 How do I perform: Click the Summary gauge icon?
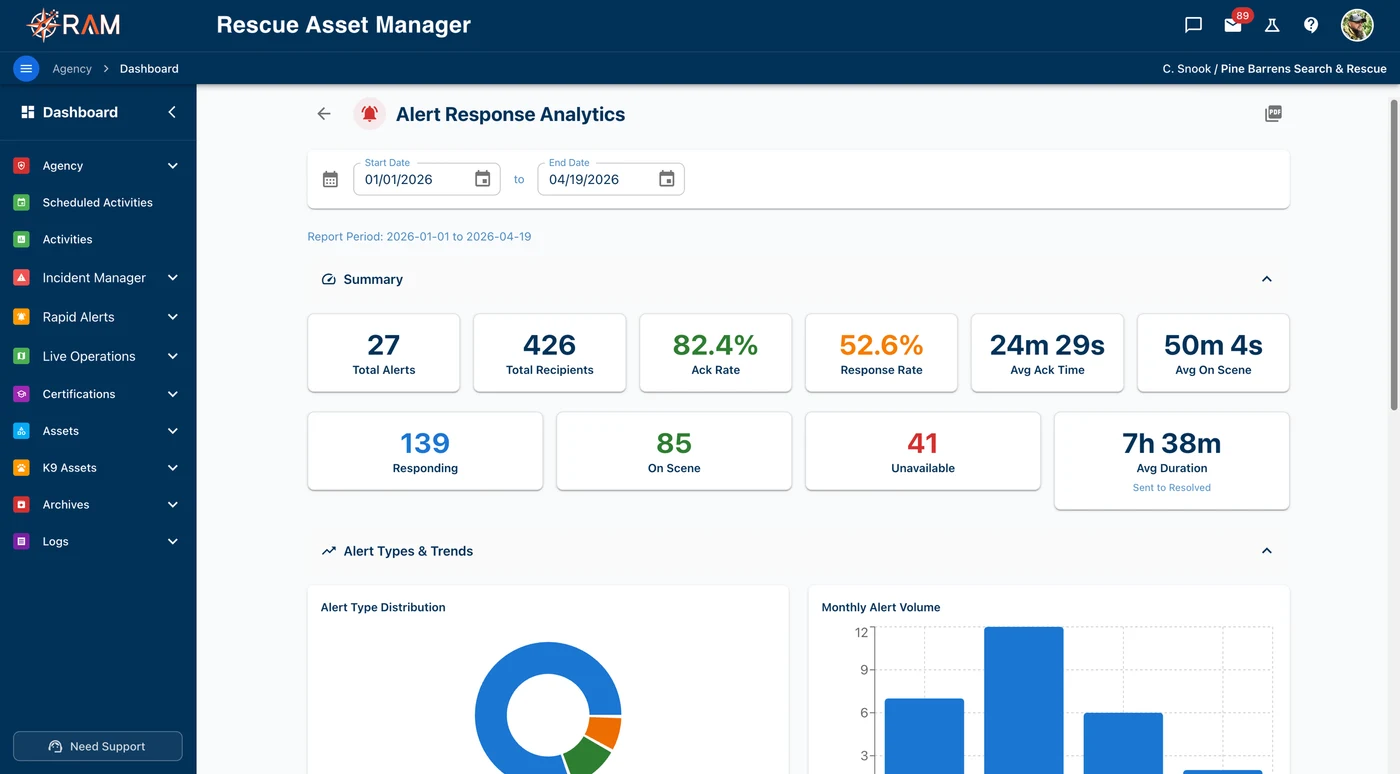point(328,279)
